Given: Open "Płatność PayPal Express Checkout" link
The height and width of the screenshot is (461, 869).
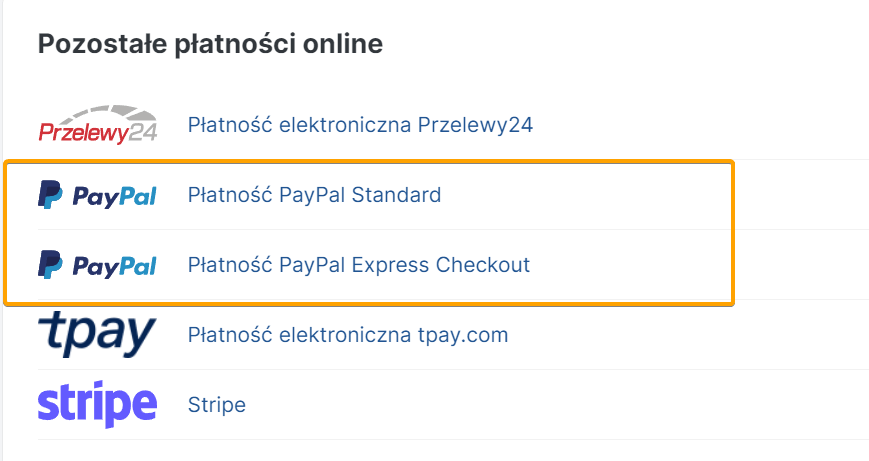Looking at the screenshot, I should tap(358, 265).
